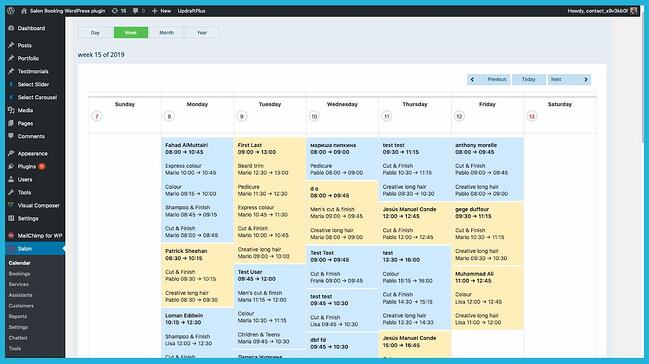Open Jesús Manuel Conde 12:00 booking

(415, 223)
